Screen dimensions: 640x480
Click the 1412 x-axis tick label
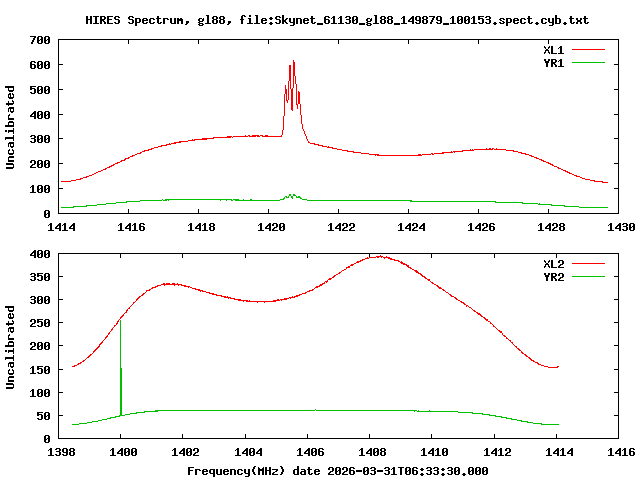(497, 452)
